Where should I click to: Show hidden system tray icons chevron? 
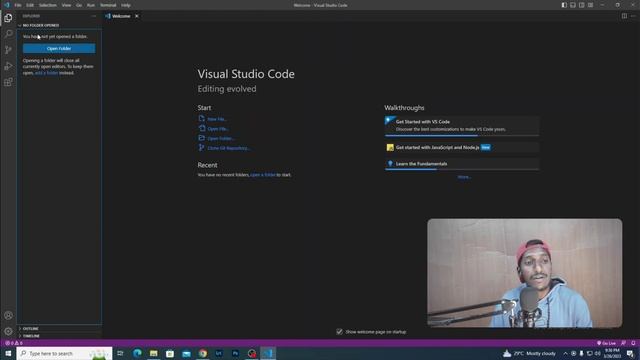565,353
